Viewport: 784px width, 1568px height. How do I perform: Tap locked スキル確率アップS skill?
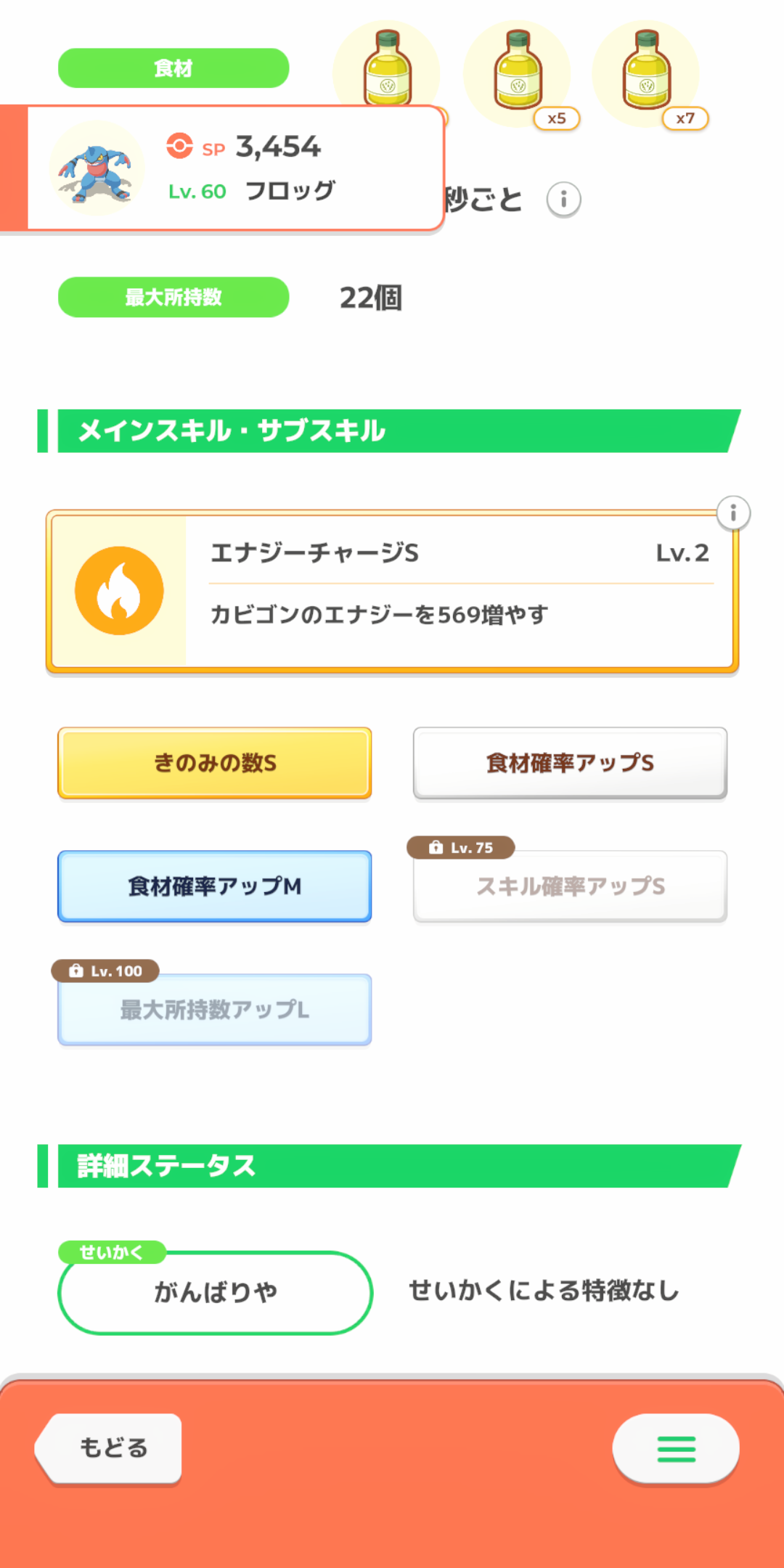pos(570,886)
